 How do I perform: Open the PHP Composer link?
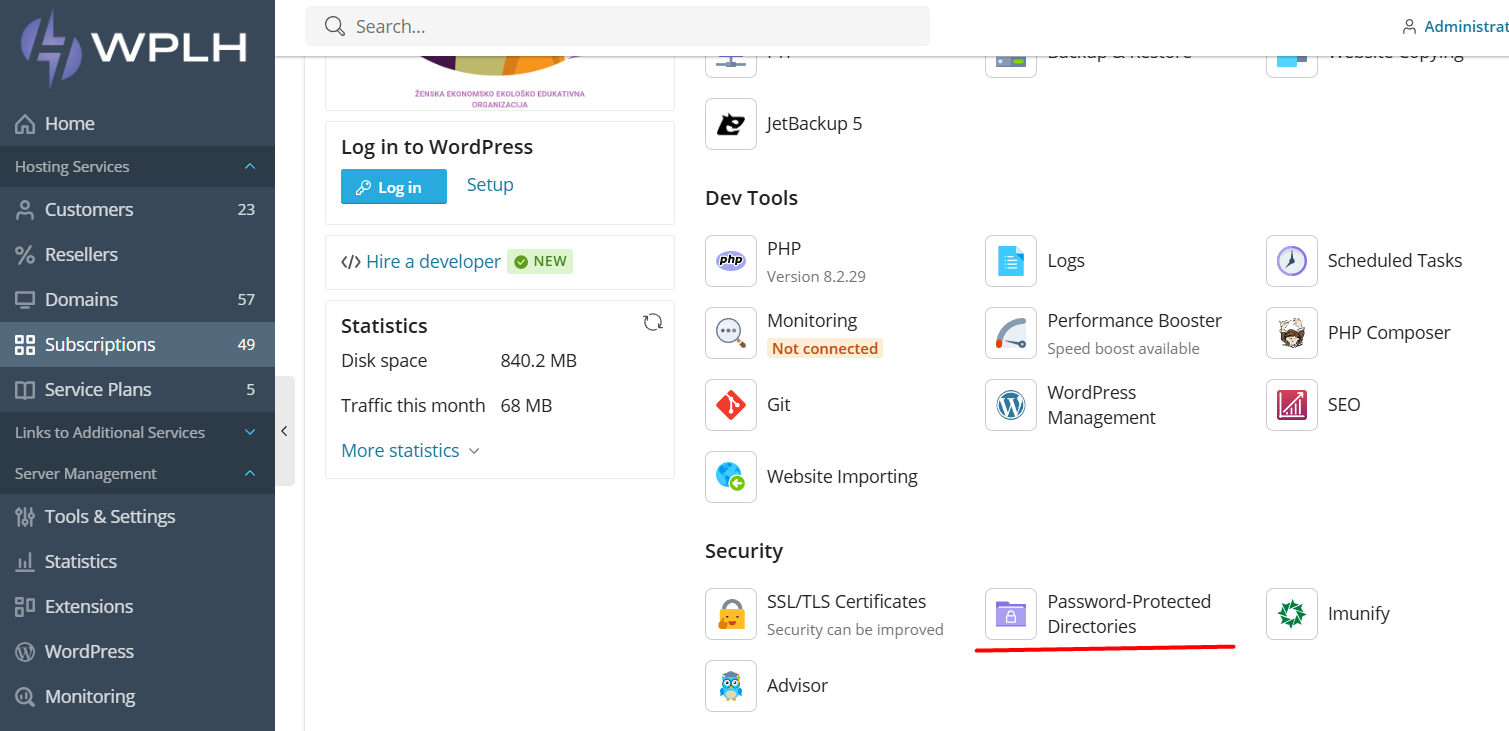(x=1389, y=333)
